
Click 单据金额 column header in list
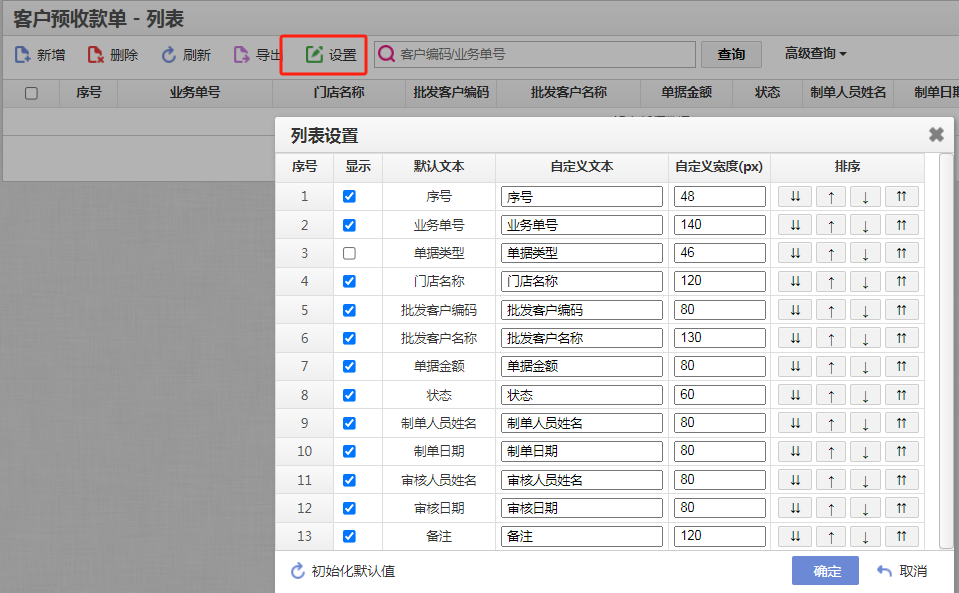pos(686,93)
